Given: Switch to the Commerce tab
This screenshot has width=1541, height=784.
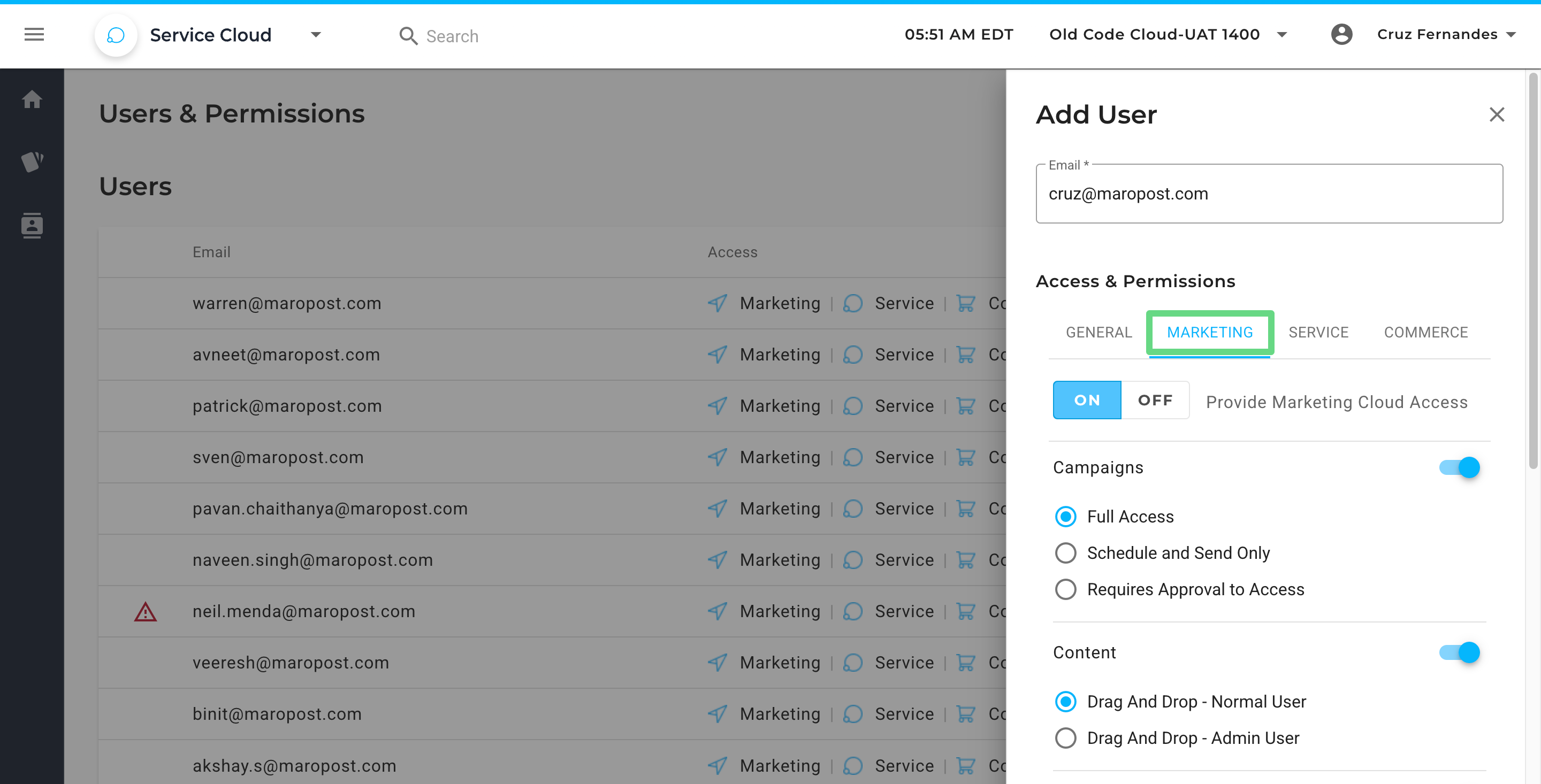Looking at the screenshot, I should coord(1425,333).
